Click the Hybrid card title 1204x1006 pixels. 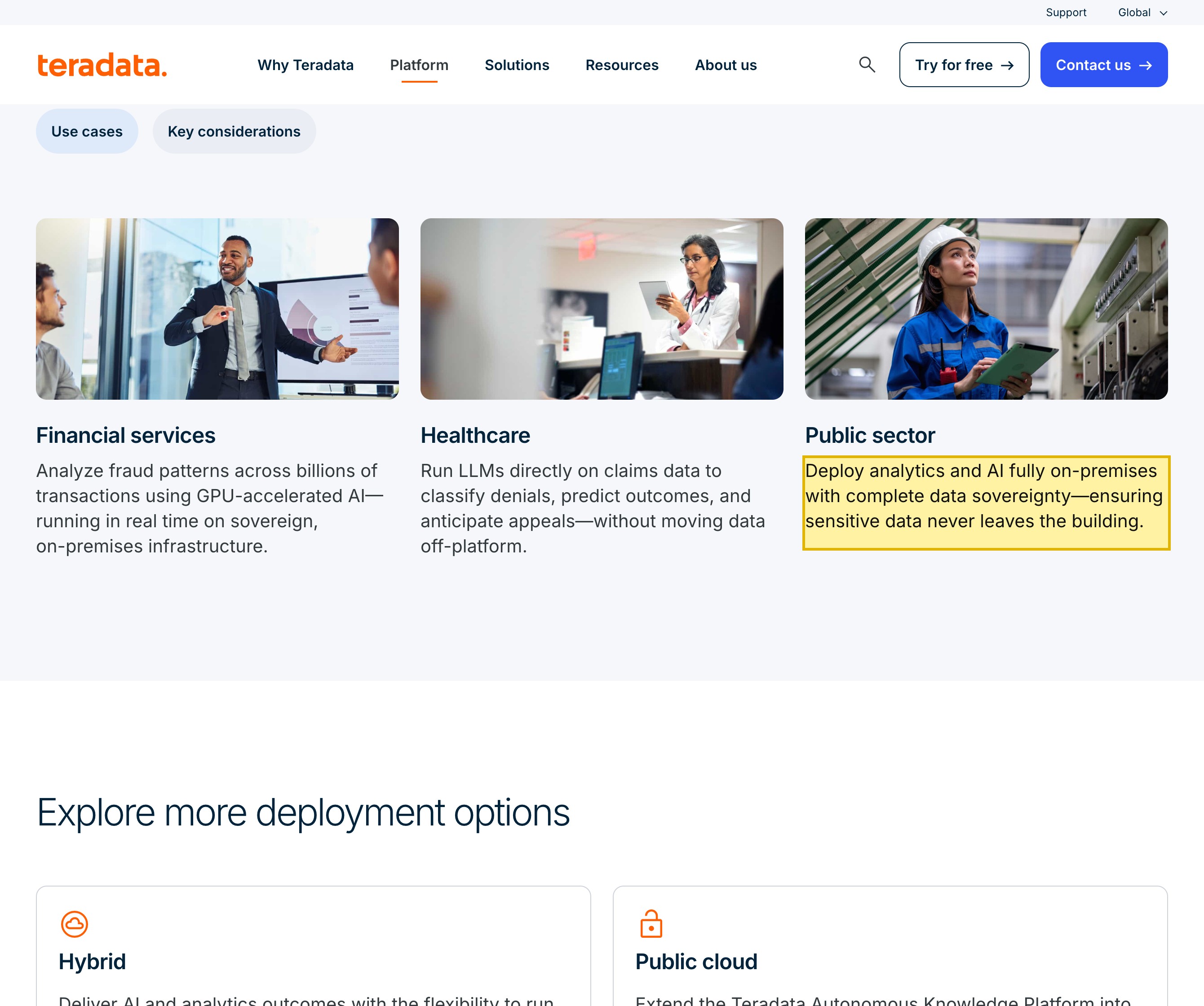[92, 962]
